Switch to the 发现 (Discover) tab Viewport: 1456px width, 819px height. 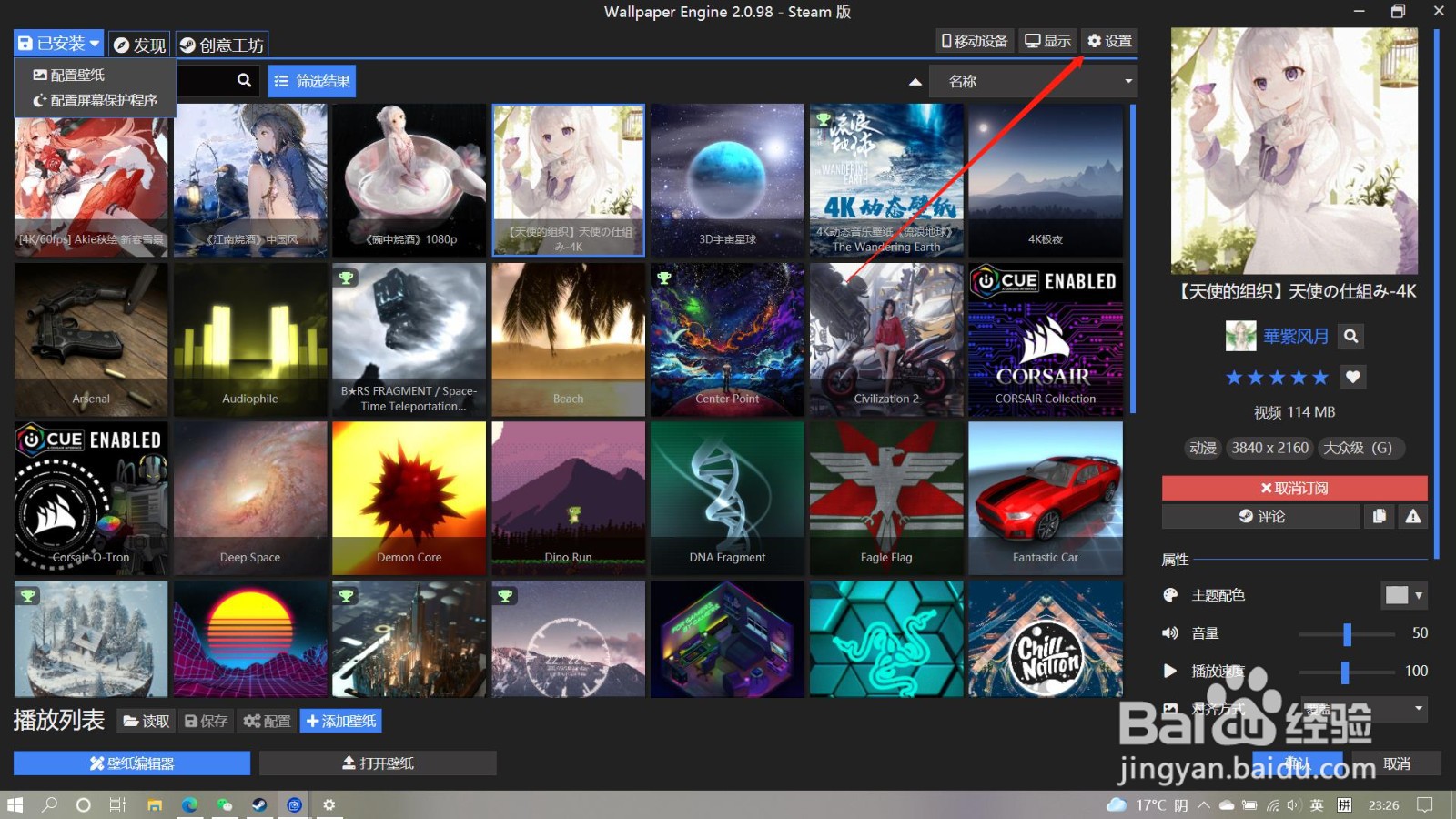pos(139,45)
